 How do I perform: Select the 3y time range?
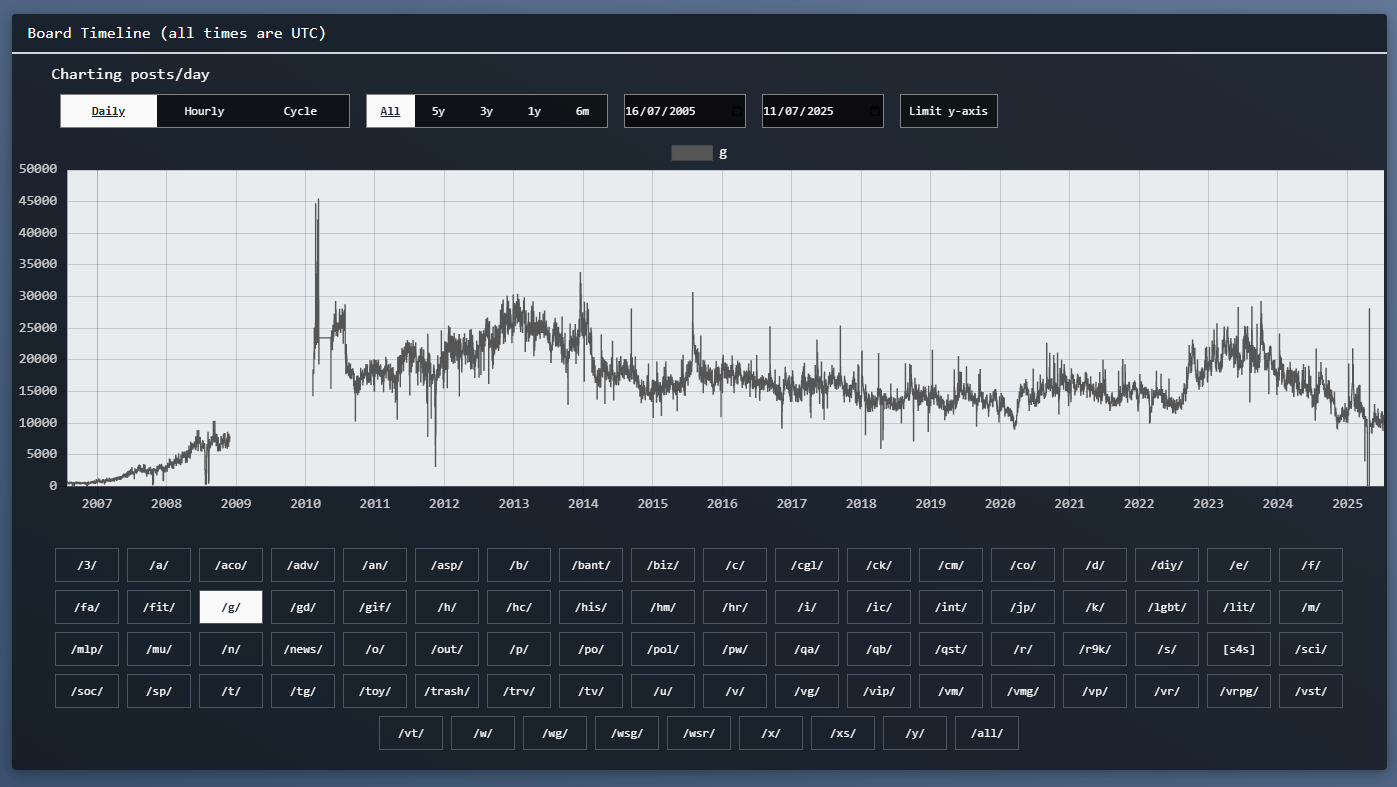coord(486,111)
